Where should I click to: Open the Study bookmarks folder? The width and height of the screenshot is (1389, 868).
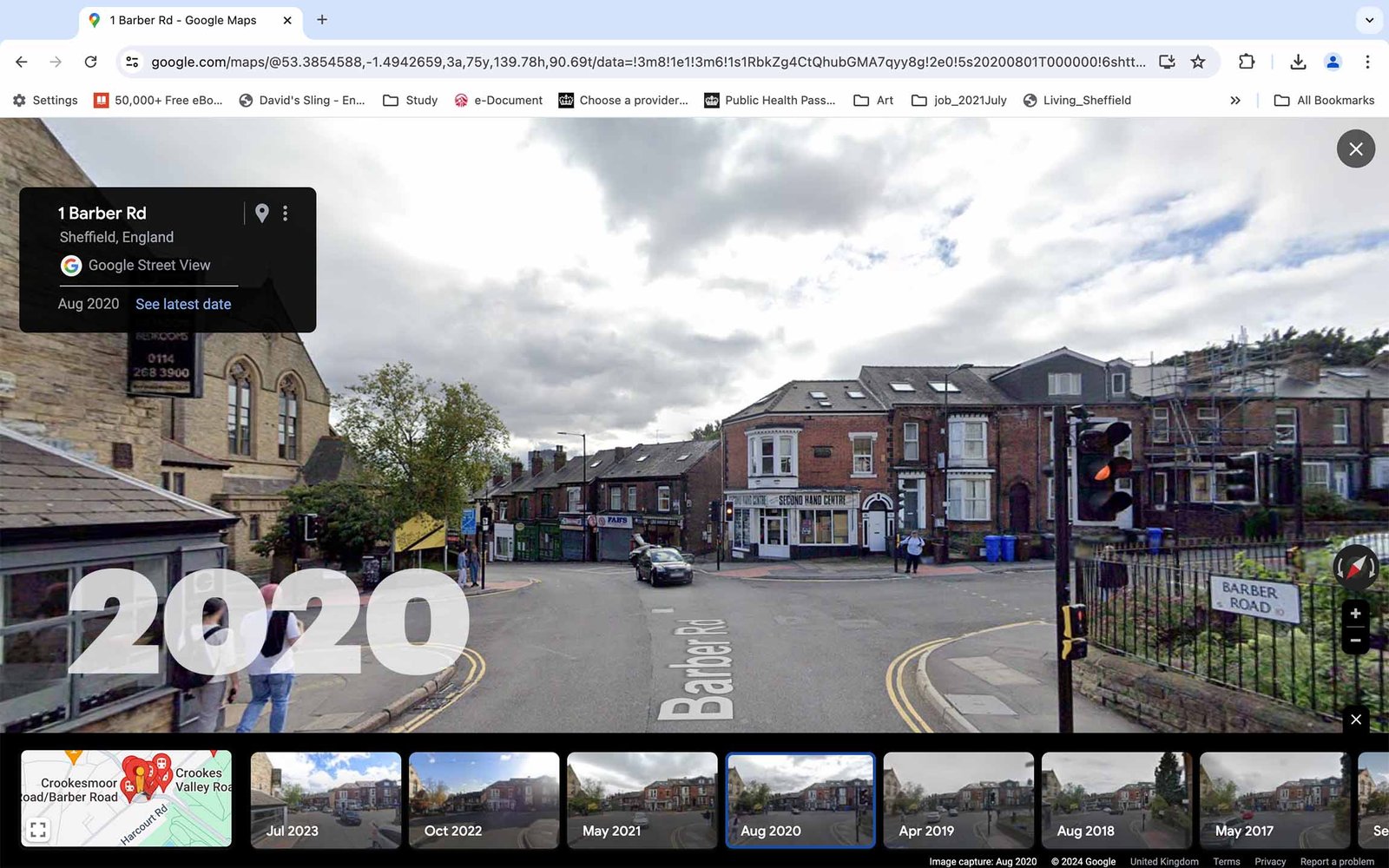[x=411, y=100]
